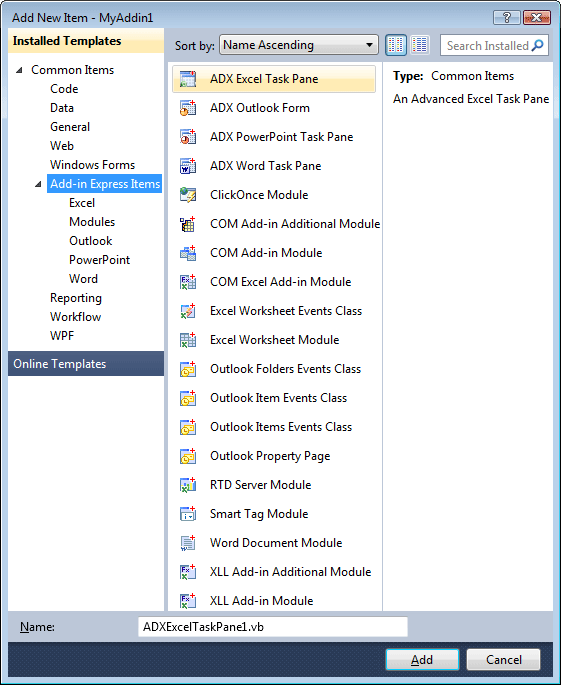Click the Name text field

(273, 627)
